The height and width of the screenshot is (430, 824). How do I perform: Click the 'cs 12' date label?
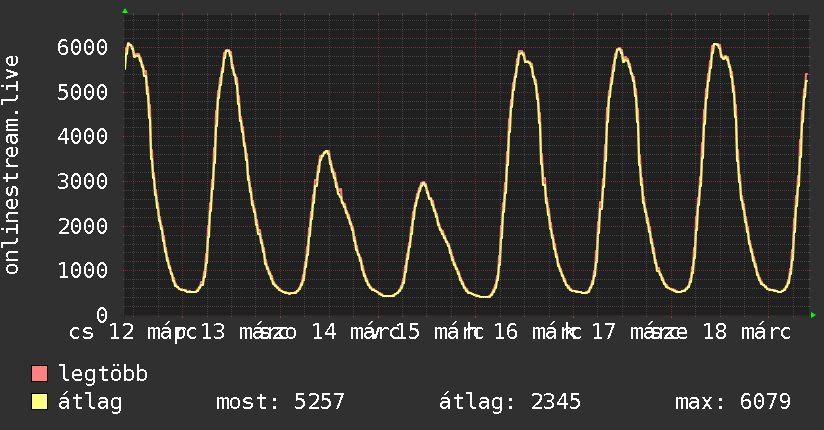[x=102, y=332]
